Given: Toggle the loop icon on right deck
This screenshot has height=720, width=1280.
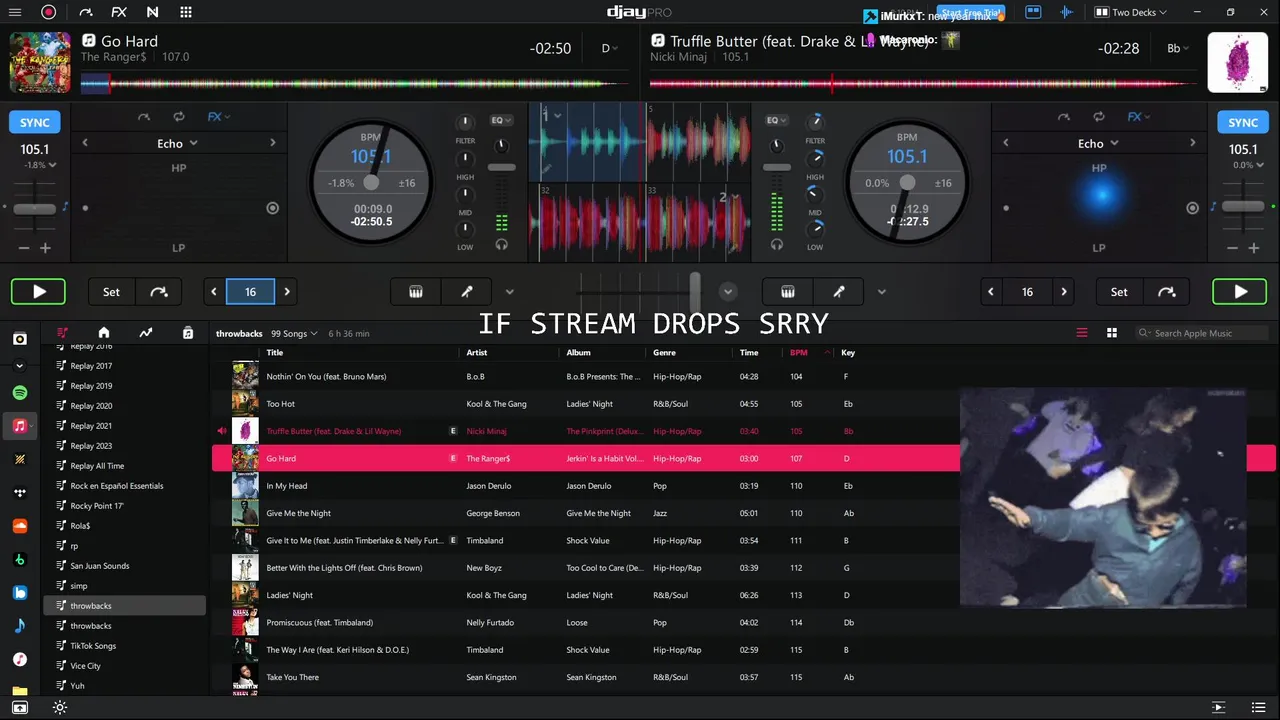Looking at the screenshot, I should [x=1099, y=117].
